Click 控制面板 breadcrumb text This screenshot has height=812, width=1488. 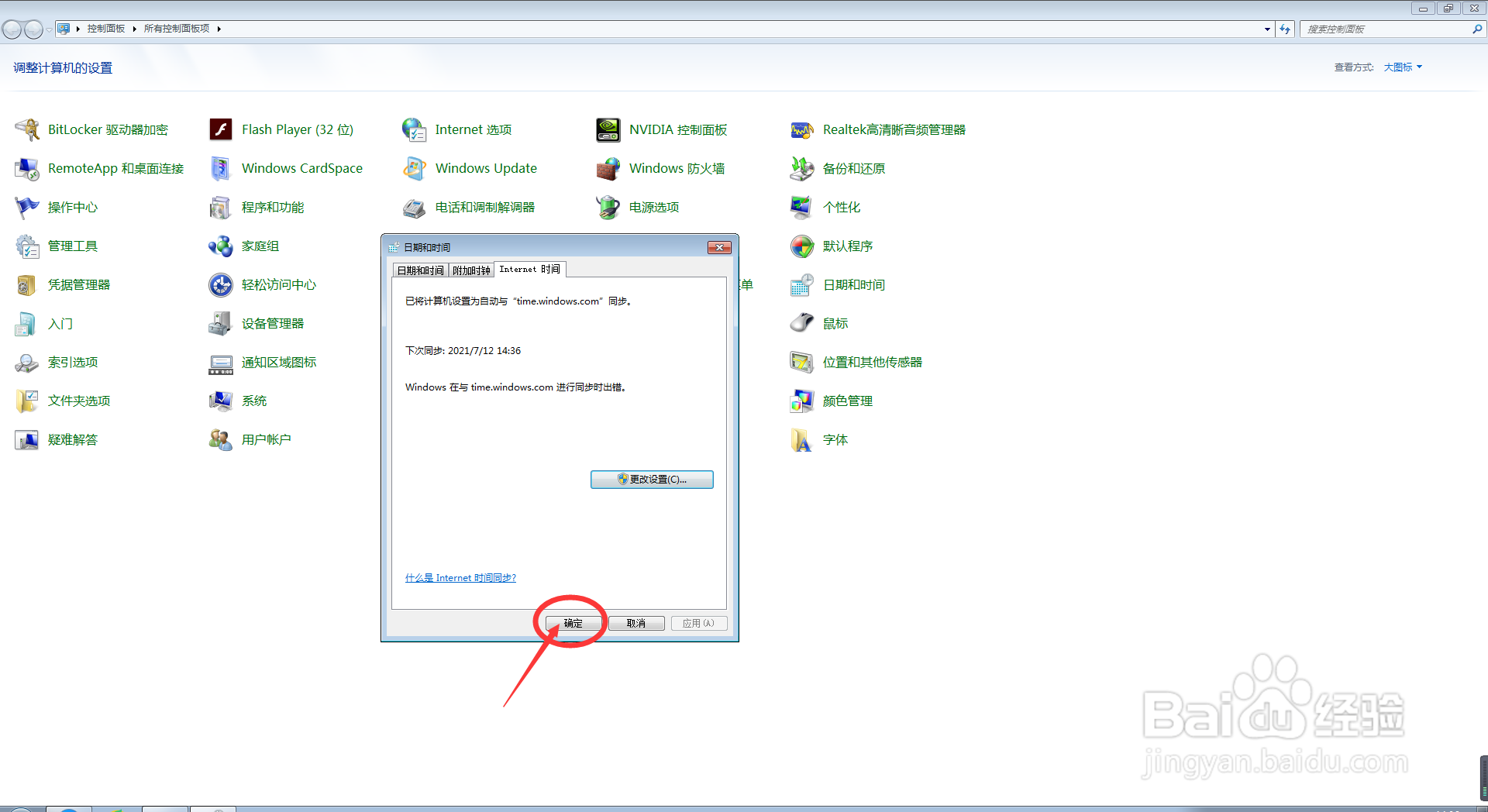coord(106,29)
